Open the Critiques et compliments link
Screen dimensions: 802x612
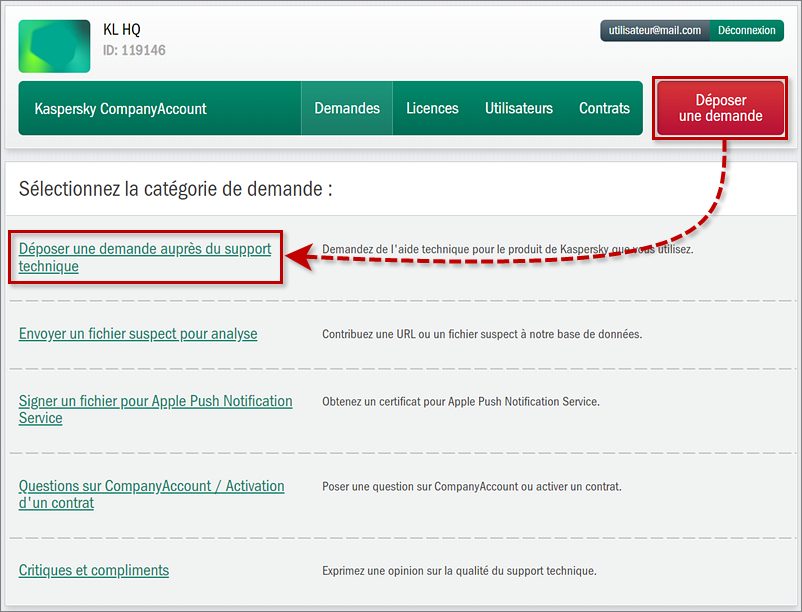pyautogui.click(x=94, y=570)
